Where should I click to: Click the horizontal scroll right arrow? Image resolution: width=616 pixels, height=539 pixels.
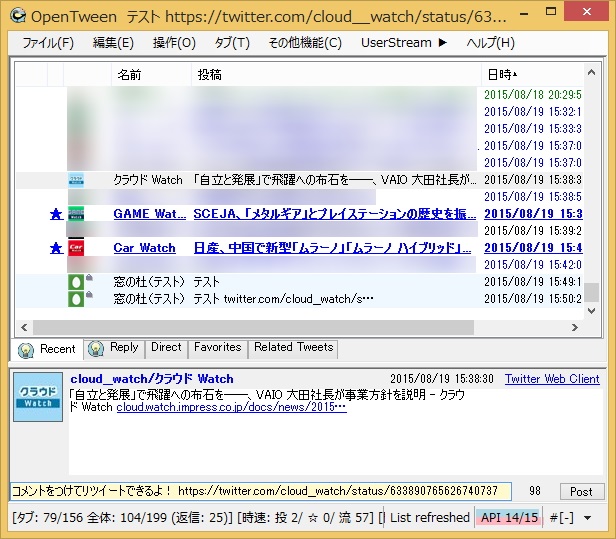[575, 327]
